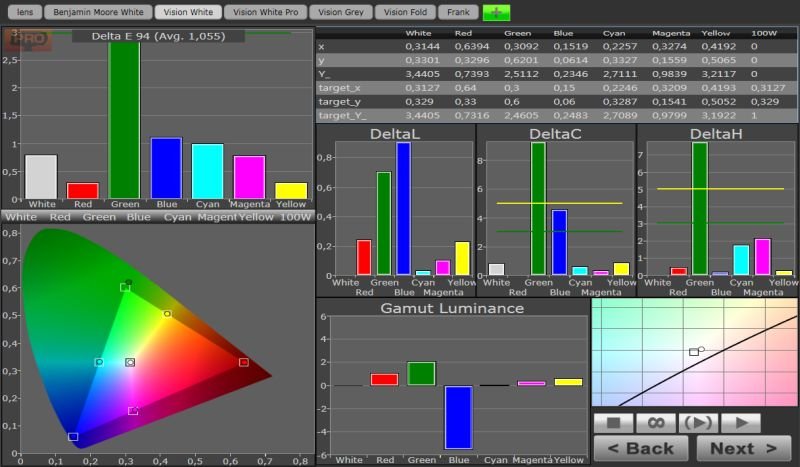800x467 pixels.
Task: Go back with the Back button
Action: 641,448
